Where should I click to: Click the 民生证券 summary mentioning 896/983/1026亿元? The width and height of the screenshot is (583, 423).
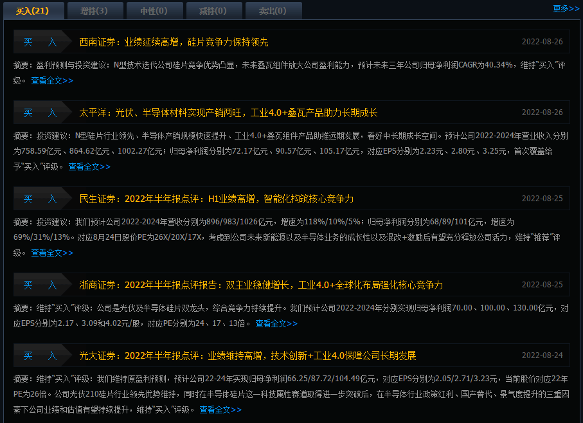287,237
